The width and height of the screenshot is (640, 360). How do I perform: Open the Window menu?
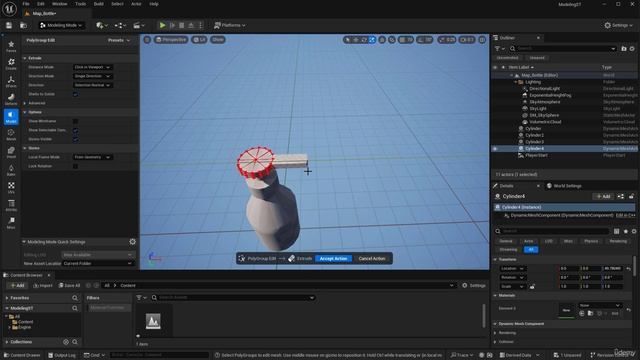(60, 4)
